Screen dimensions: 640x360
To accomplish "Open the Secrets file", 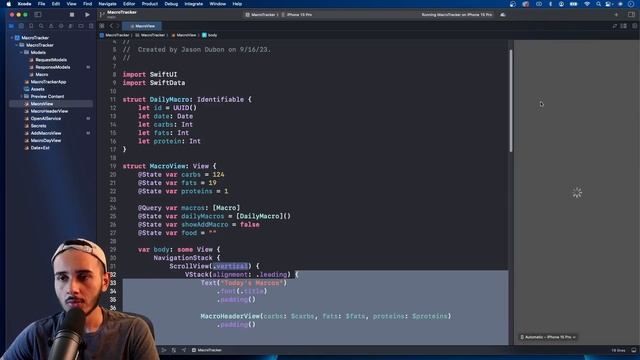I will coord(38,126).
